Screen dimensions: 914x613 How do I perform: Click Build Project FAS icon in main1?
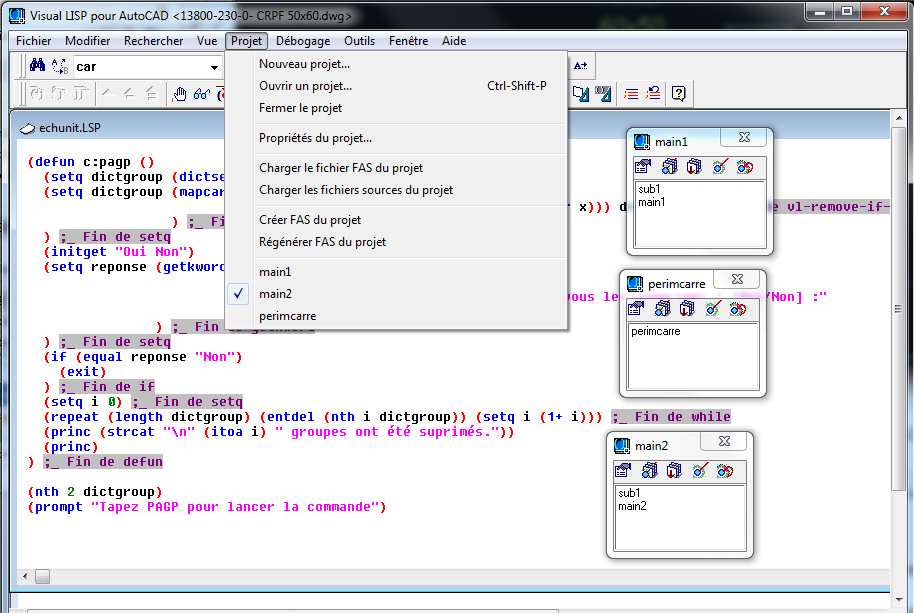[x=720, y=167]
